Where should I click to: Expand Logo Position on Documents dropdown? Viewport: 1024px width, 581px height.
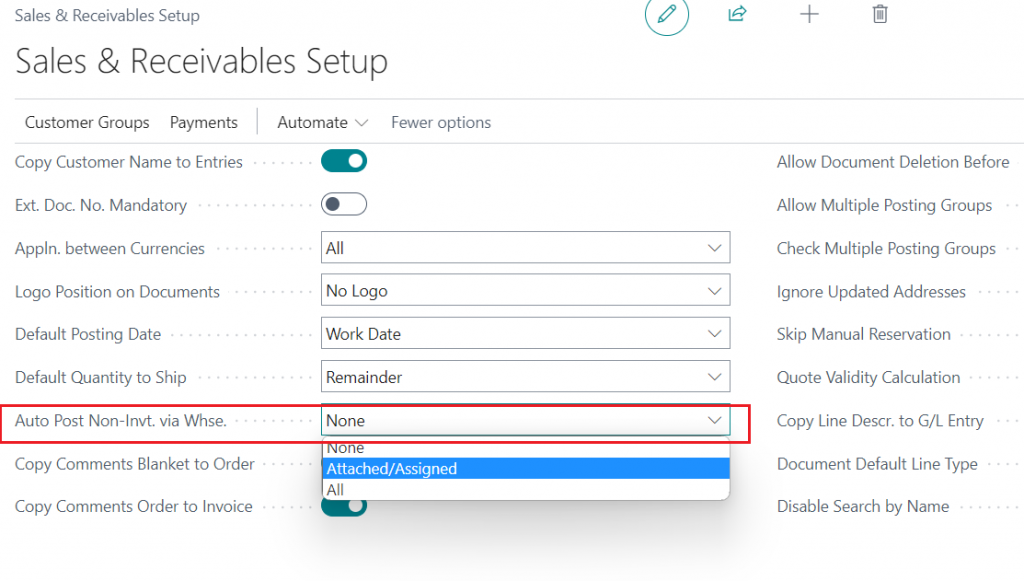coord(525,290)
